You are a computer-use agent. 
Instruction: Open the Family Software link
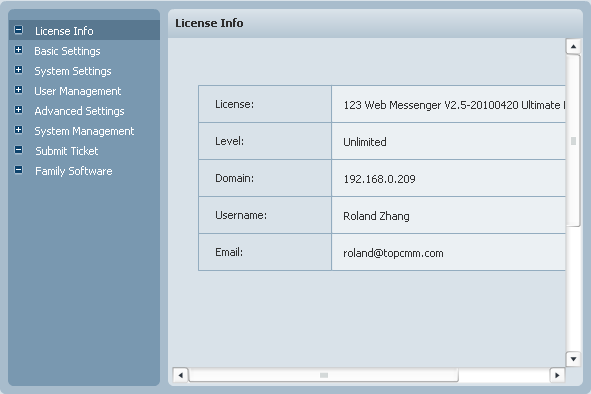pos(74,171)
